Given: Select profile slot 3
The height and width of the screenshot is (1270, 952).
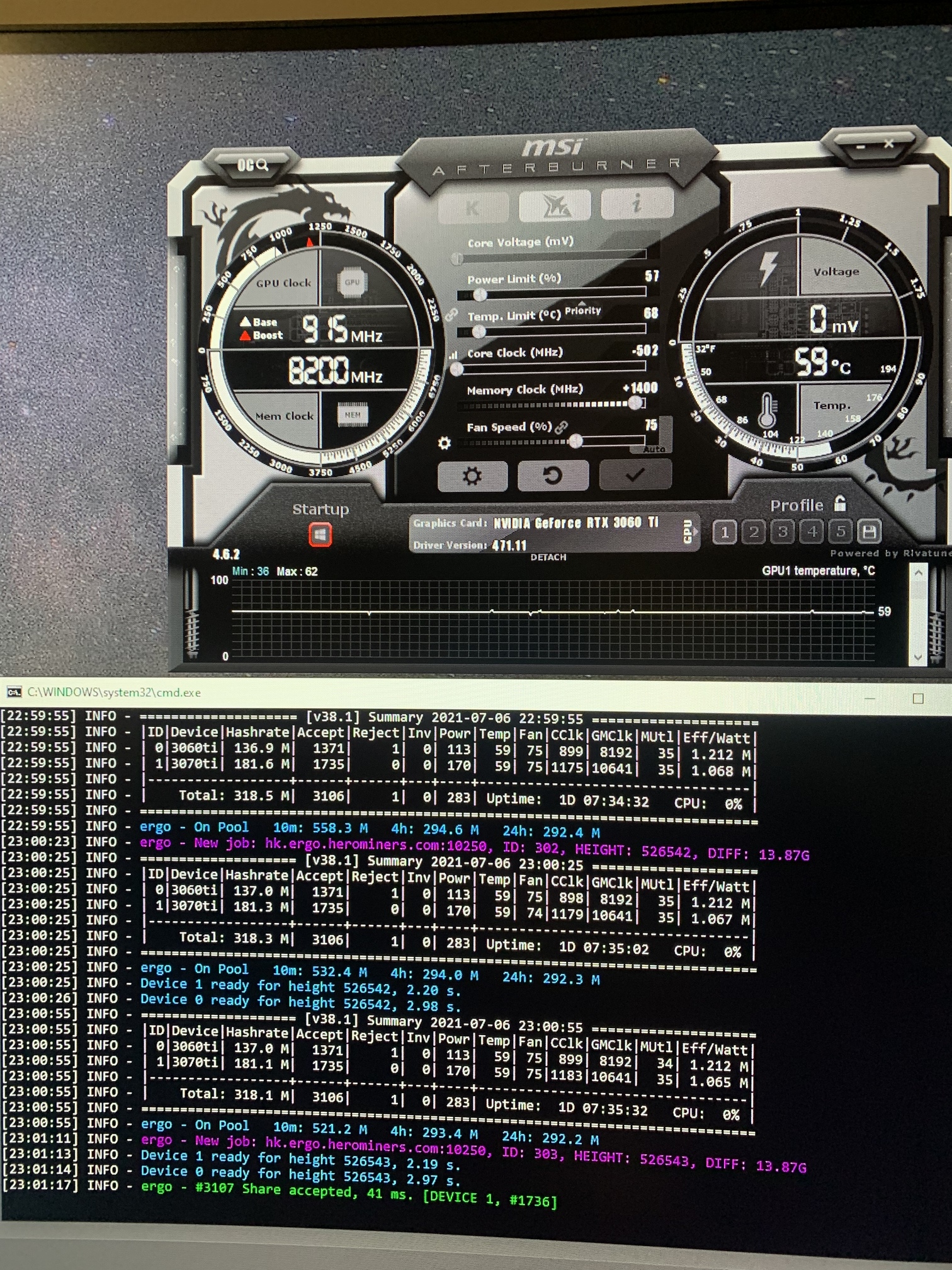Looking at the screenshot, I should pyautogui.click(x=783, y=532).
